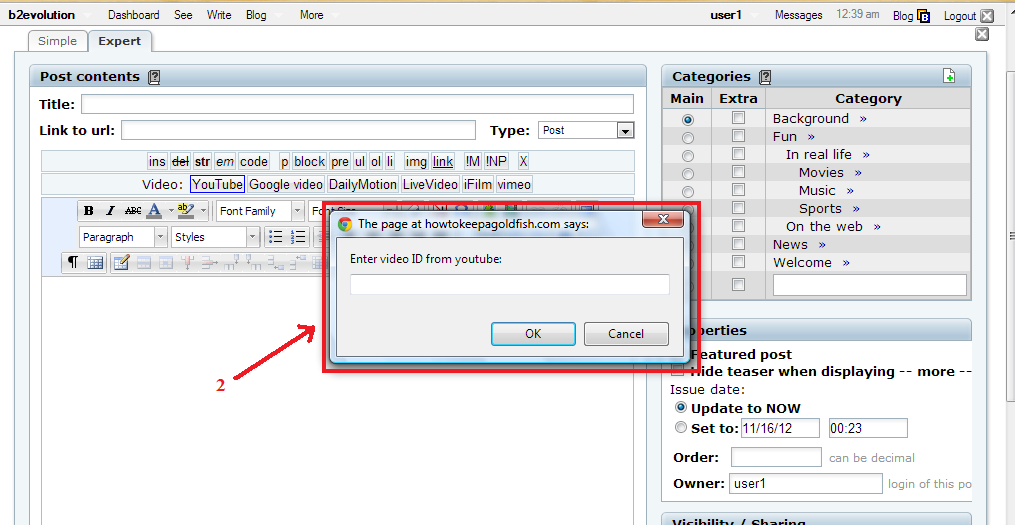Screen dimensions: 1015x525
Task: Open Messages in the top bar
Action: (x=798, y=15)
